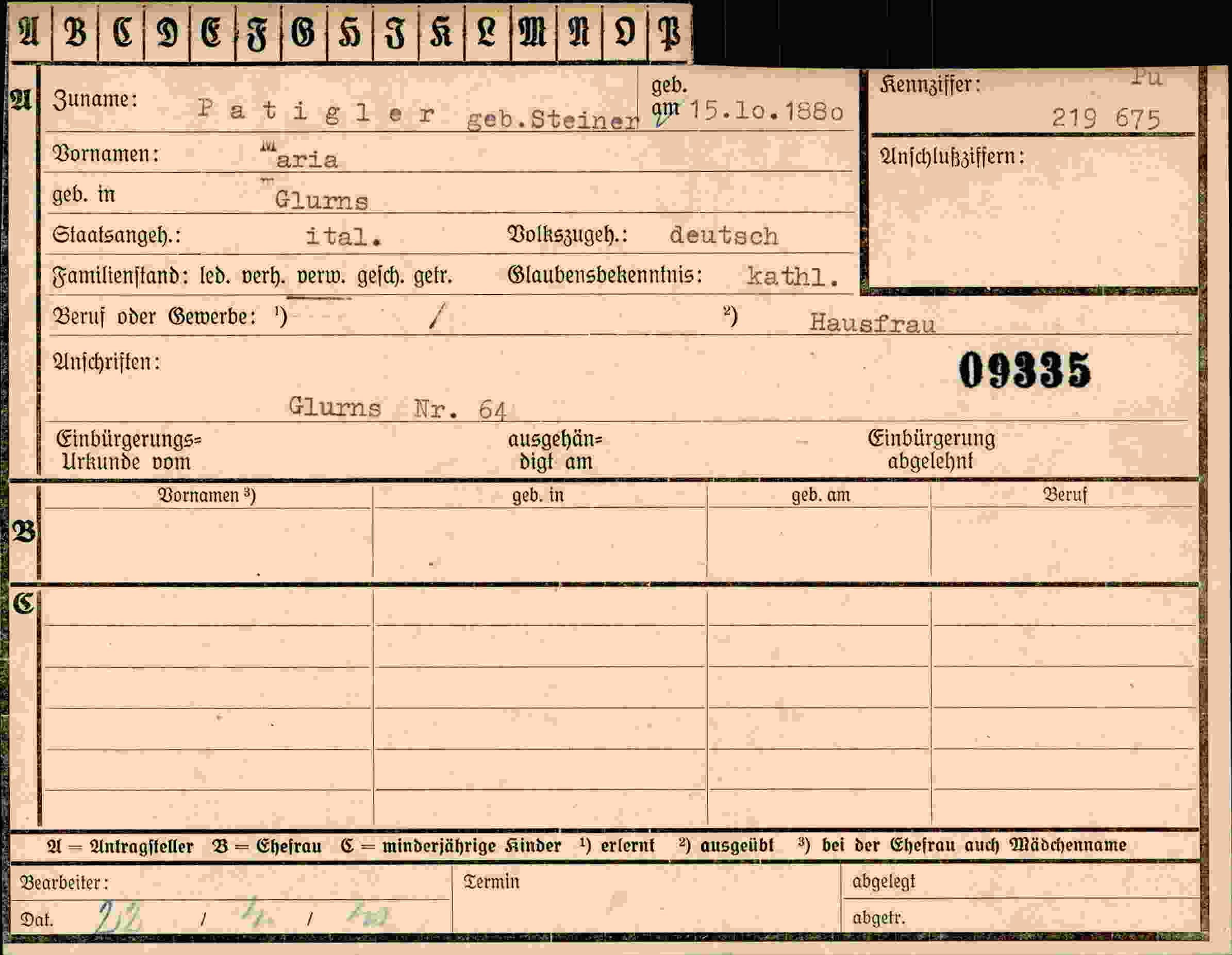Click the 'Vornamen:' label in section A
1232x955 pixels.
coord(106,154)
